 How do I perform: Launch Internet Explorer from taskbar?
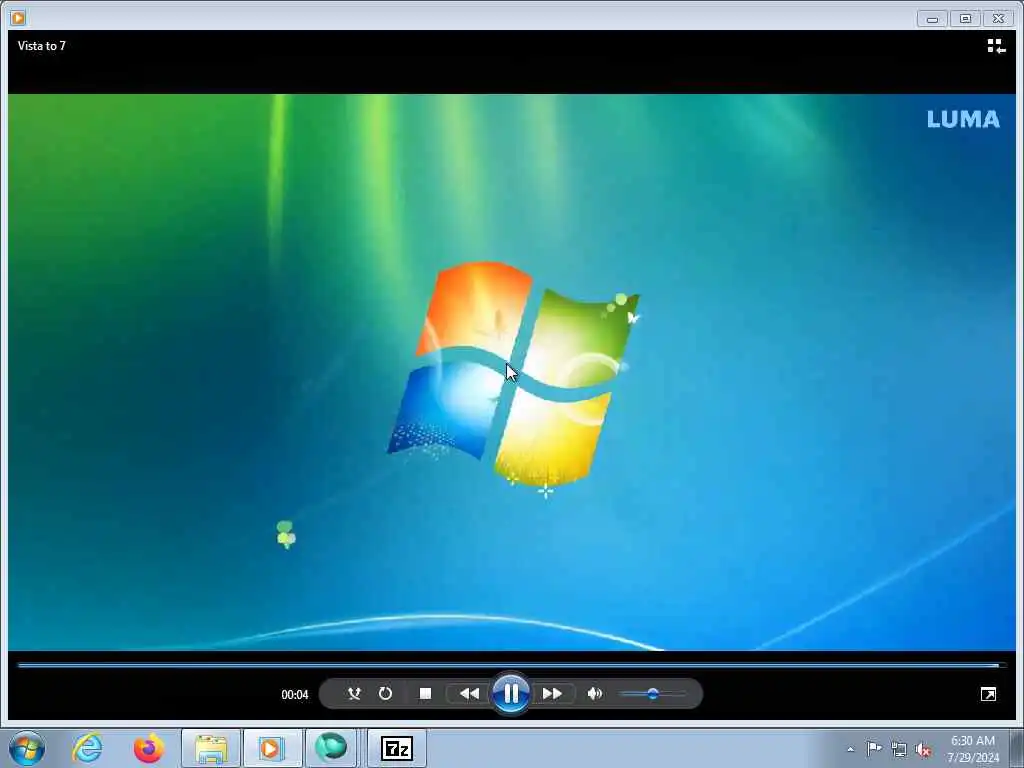(x=88, y=748)
